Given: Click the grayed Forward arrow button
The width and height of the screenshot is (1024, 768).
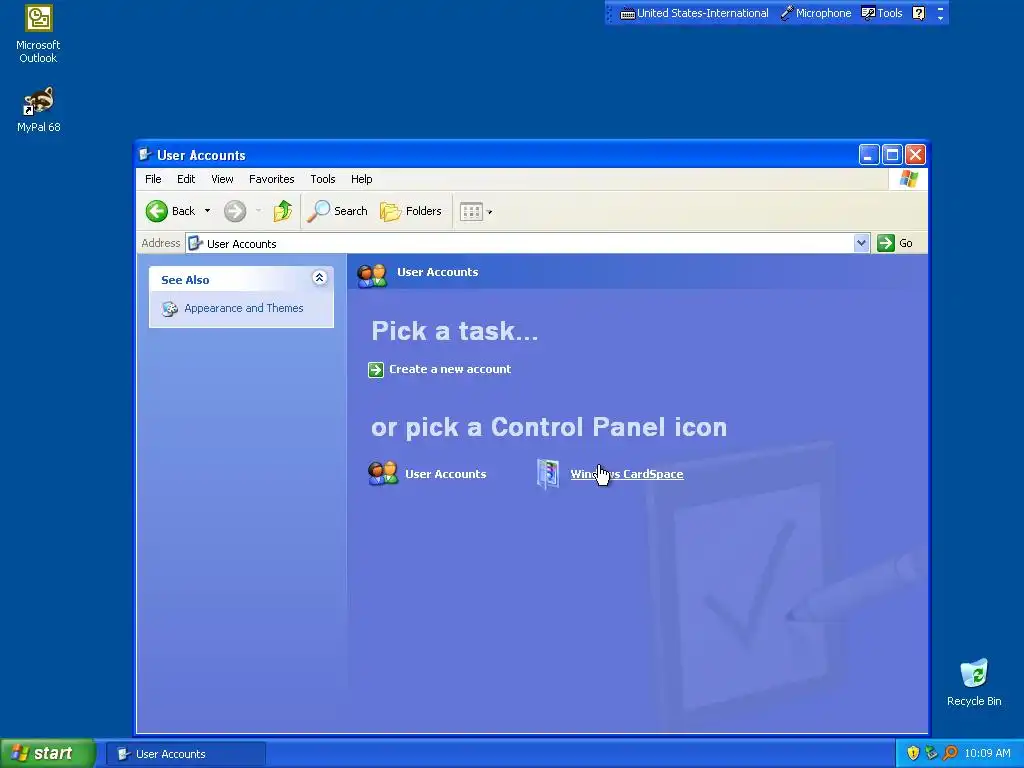Looking at the screenshot, I should tap(234, 211).
